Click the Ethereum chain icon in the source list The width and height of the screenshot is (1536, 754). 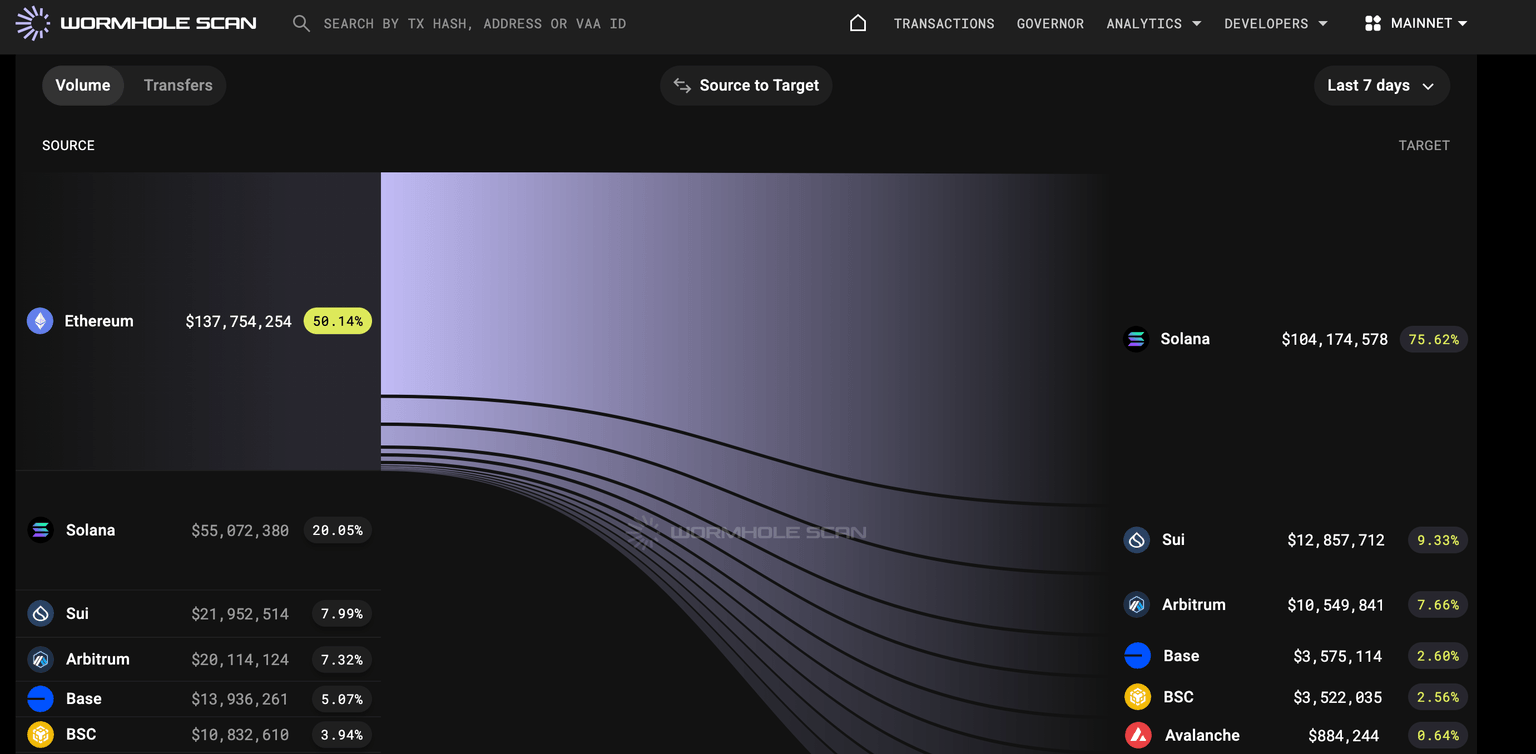(x=39, y=320)
